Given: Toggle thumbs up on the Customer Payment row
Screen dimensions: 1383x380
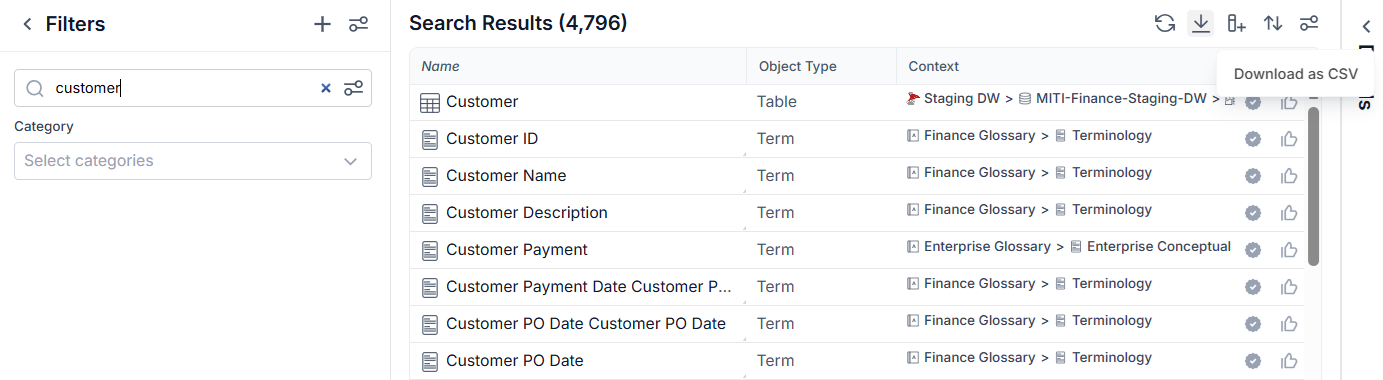Looking at the screenshot, I should pyautogui.click(x=1289, y=250).
